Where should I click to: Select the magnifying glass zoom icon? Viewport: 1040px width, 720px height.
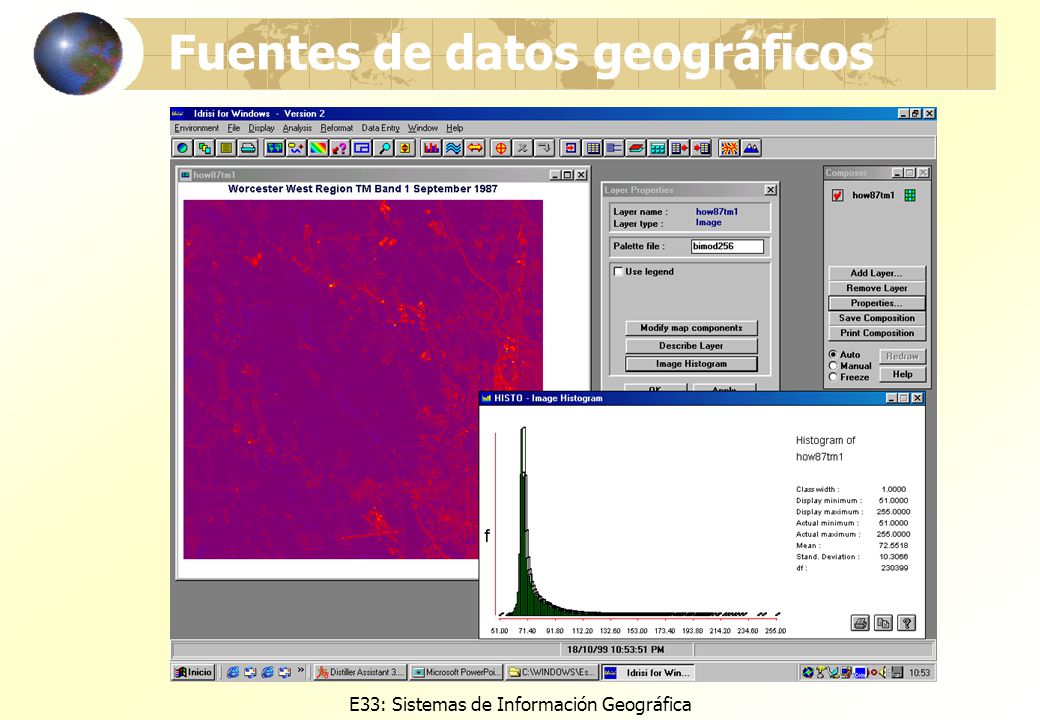[x=383, y=148]
